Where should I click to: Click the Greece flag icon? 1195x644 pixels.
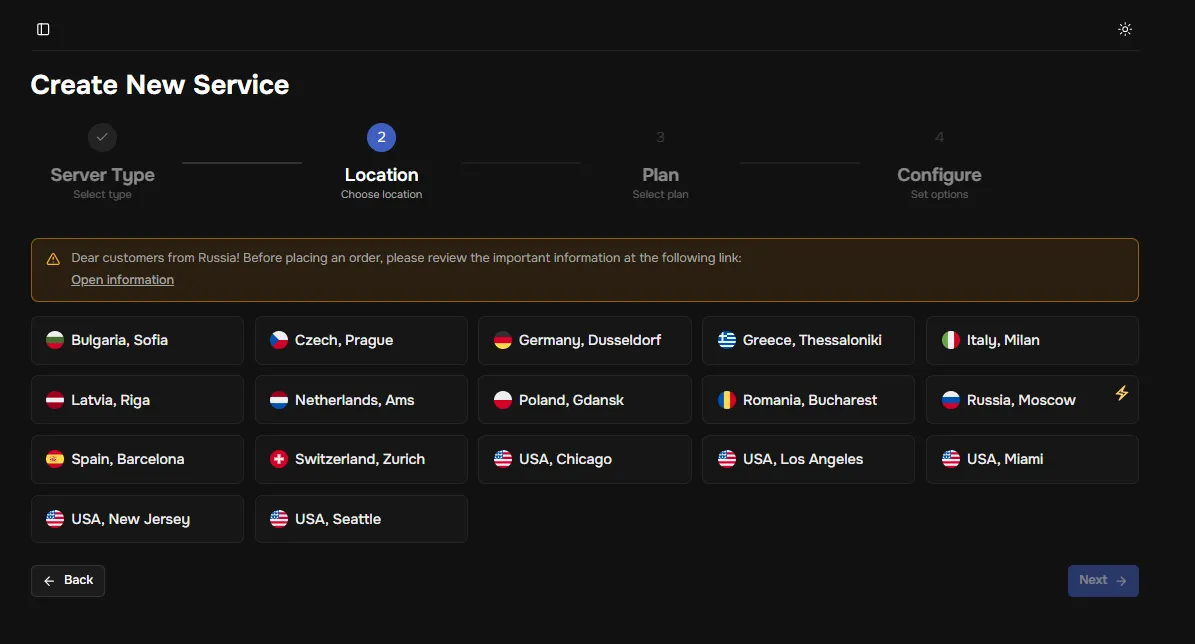click(727, 340)
